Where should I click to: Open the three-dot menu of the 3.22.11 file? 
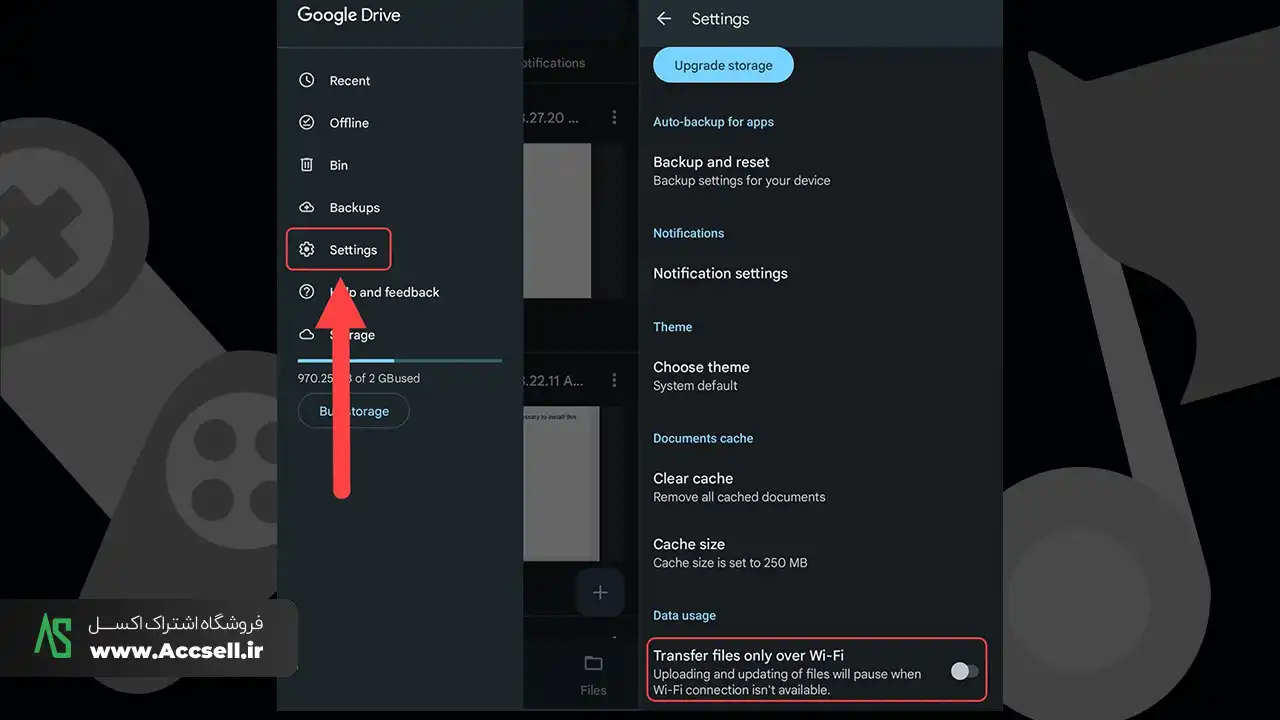pos(614,381)
